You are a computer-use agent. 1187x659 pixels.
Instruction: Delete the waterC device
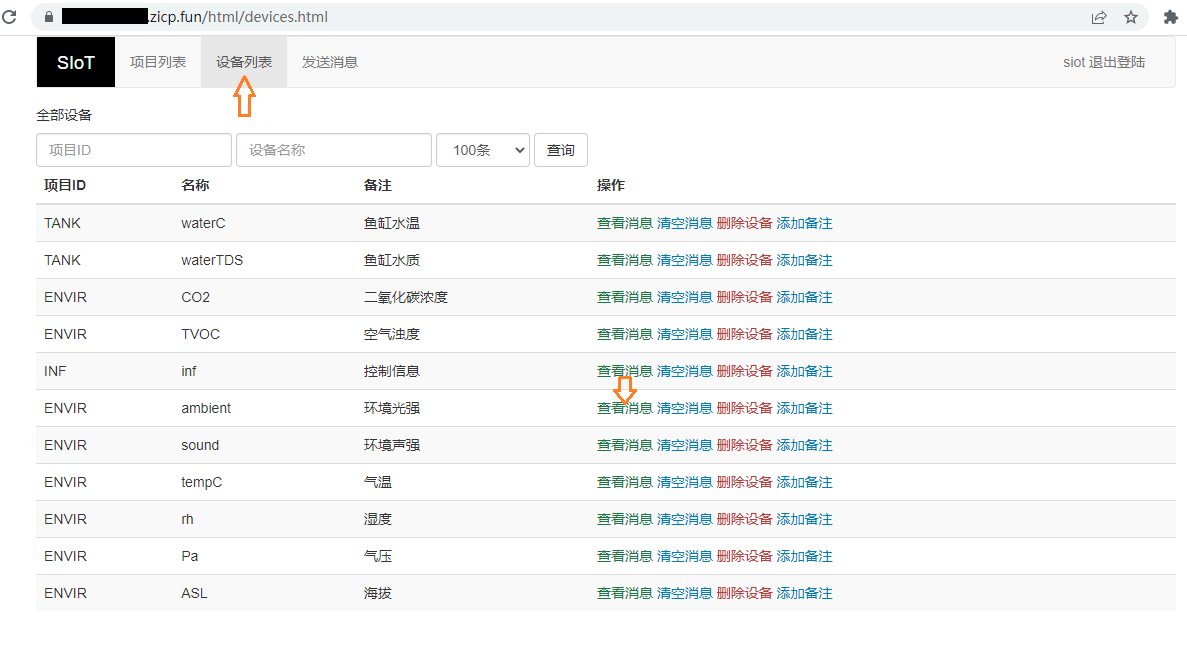(x=744, y=223)
